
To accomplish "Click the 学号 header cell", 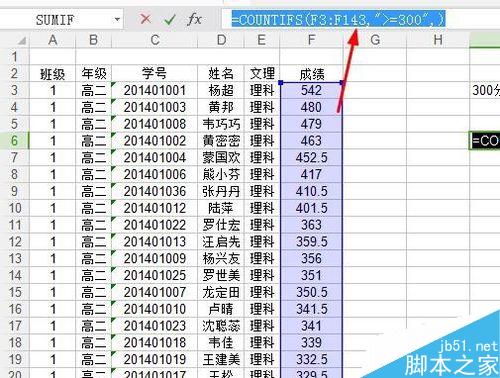I will tap(154, 73).
